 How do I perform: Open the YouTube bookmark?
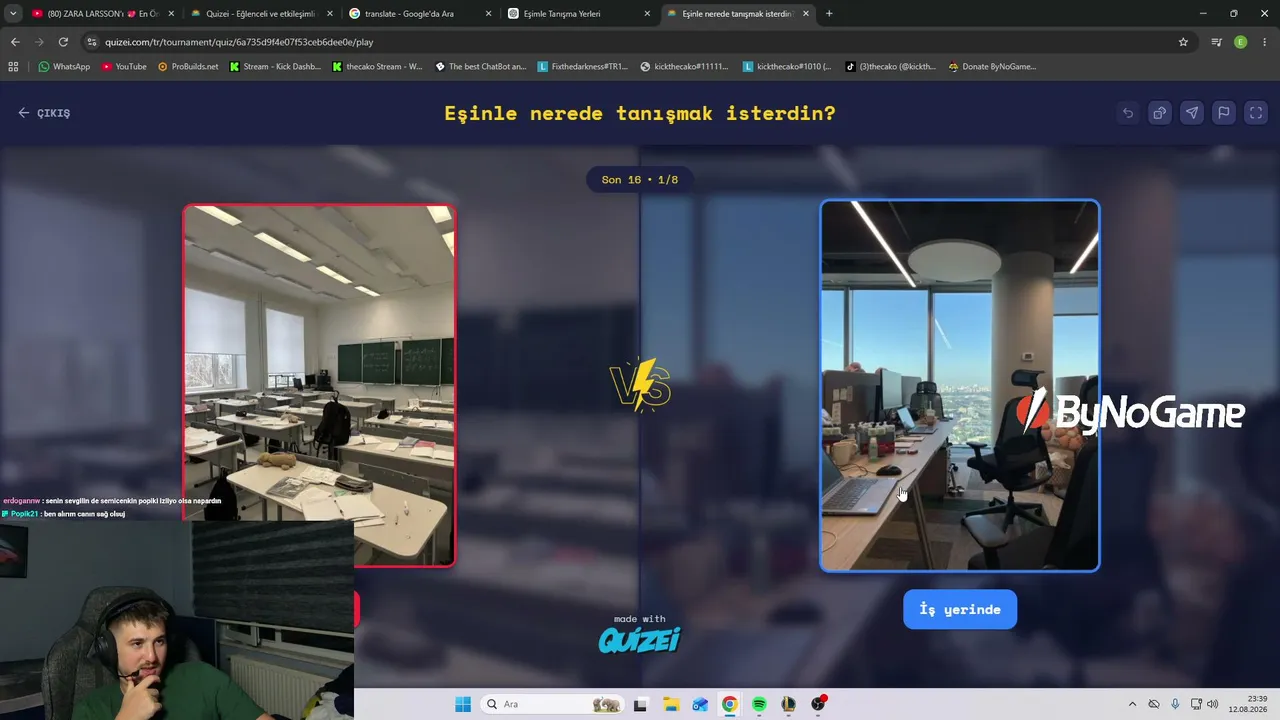(x=124, y=67)
